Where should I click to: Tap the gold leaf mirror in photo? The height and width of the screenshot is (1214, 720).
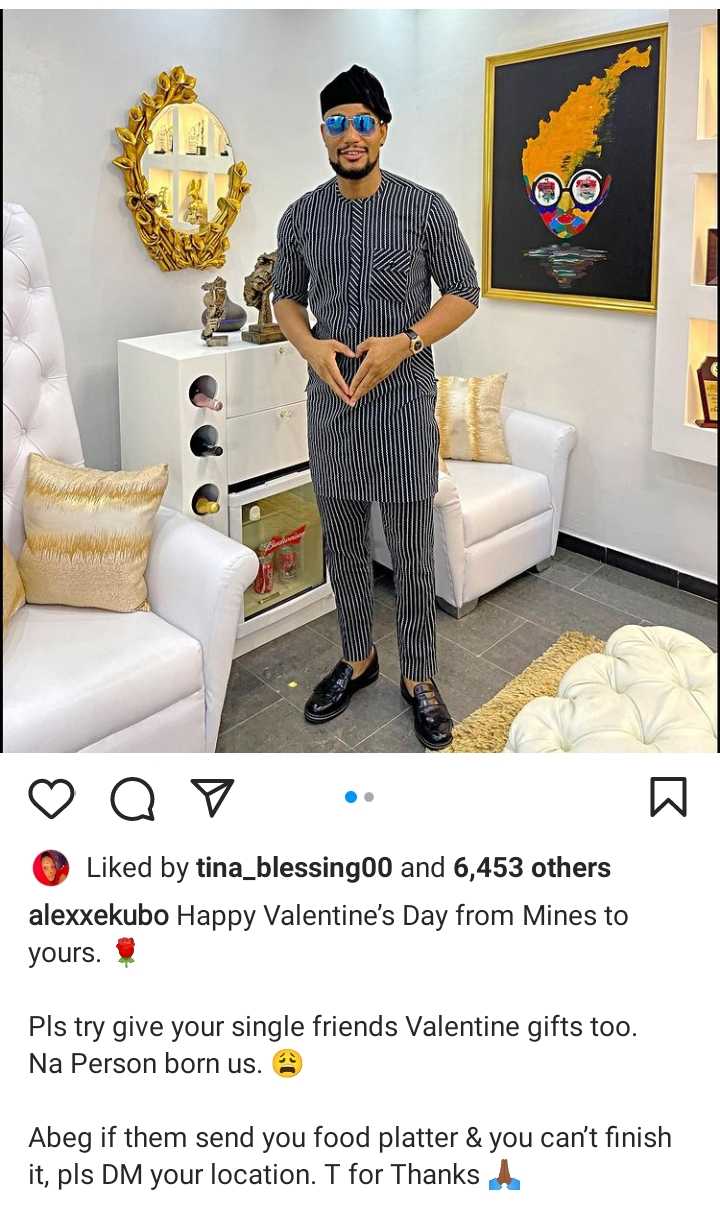[x=180, y=168]
